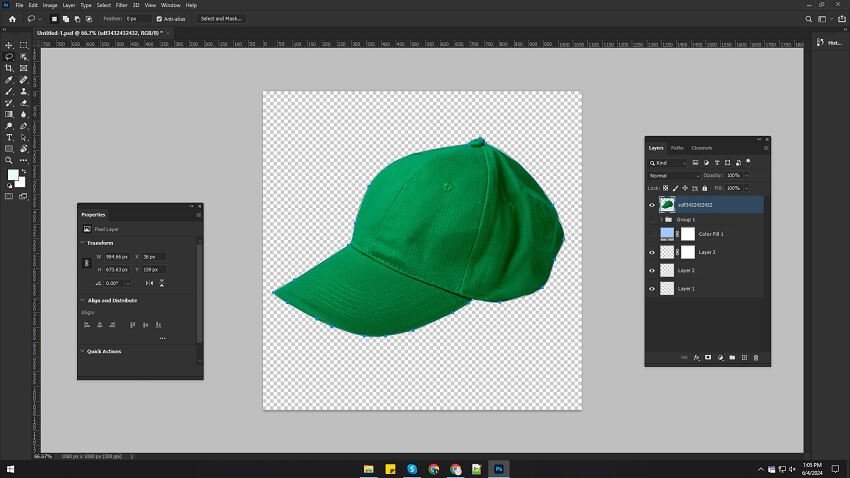Delete layer with the trash icon
Viewport: 850px width, 478px height.
[x=756, y=358]
